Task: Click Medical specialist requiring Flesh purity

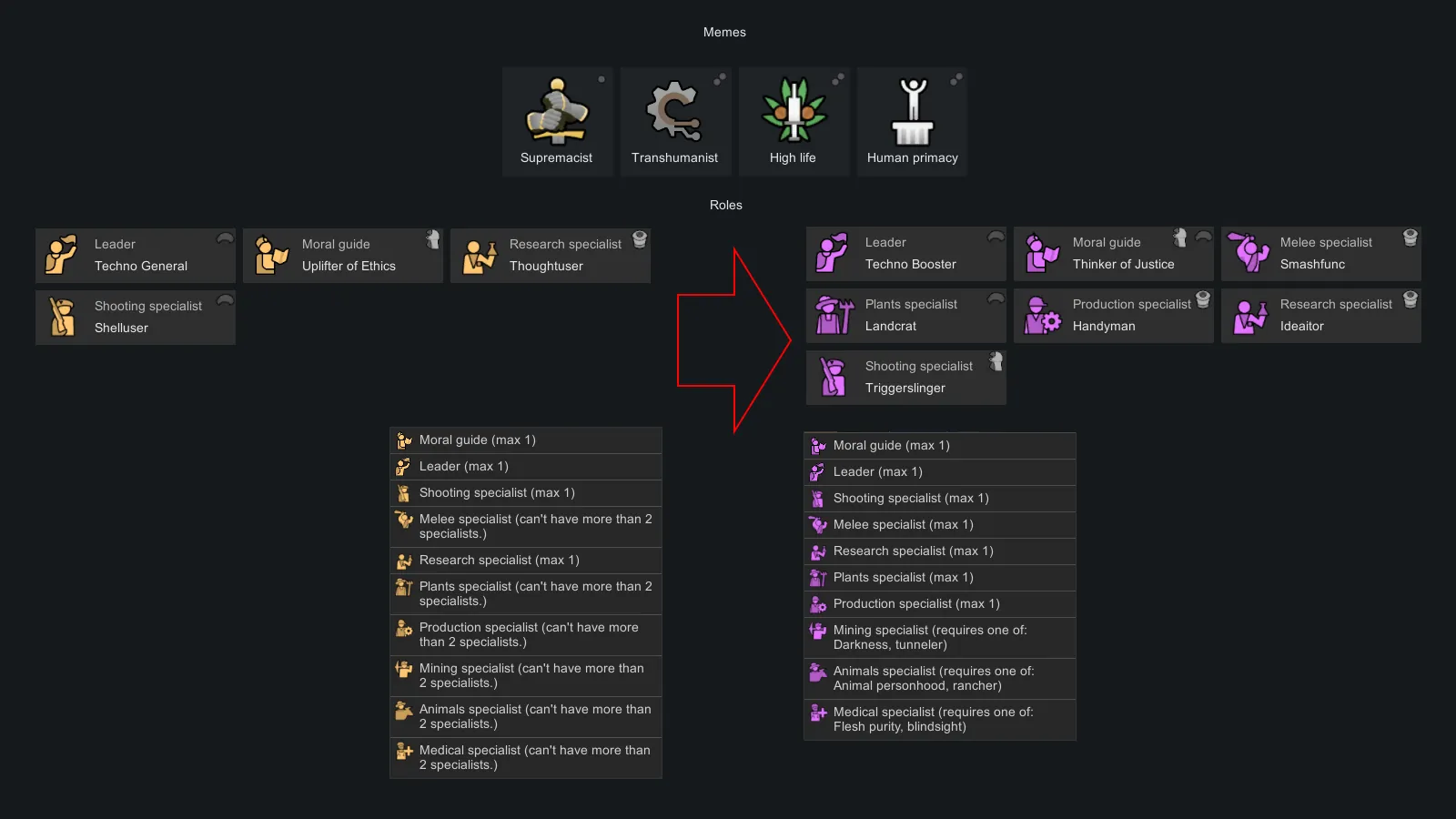Action: coord(940,719)
